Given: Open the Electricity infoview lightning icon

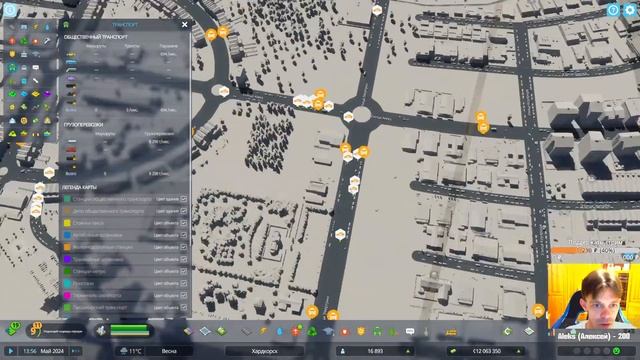Looking at the screenshot, I should (36, 27).
